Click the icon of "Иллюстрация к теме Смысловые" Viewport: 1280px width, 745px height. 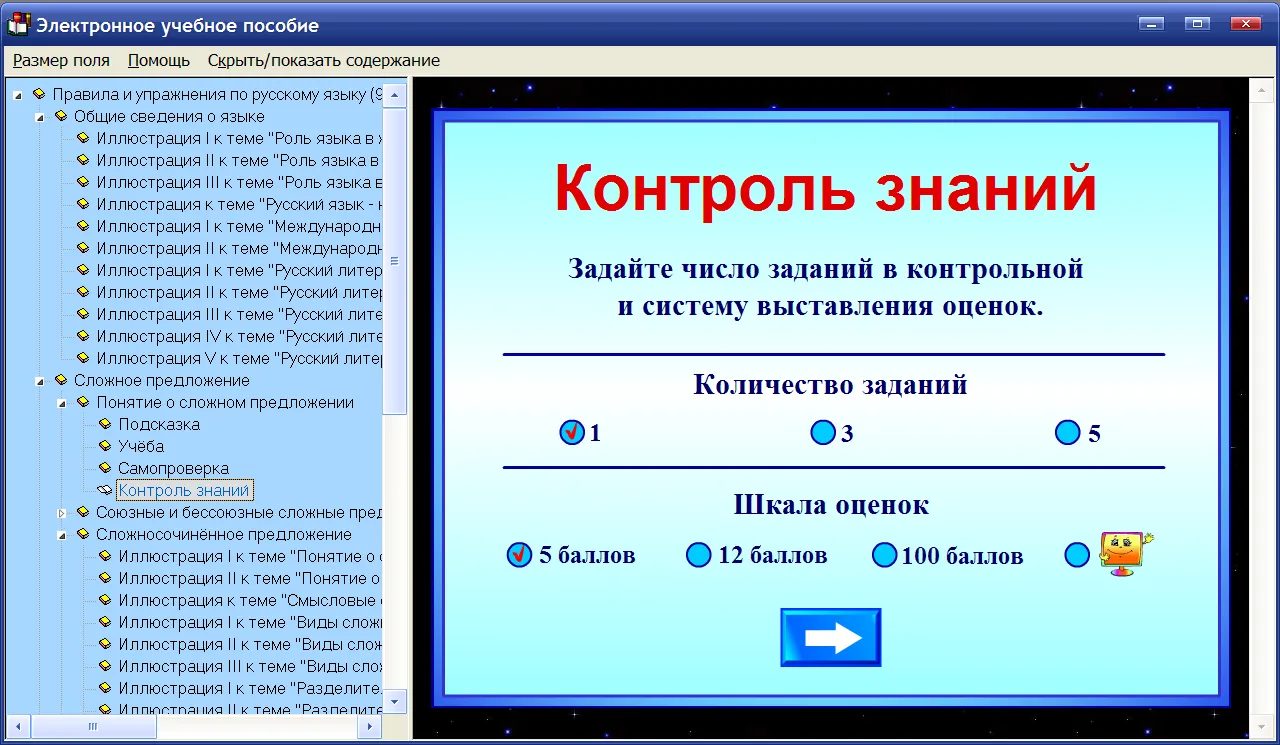(105, 600)
